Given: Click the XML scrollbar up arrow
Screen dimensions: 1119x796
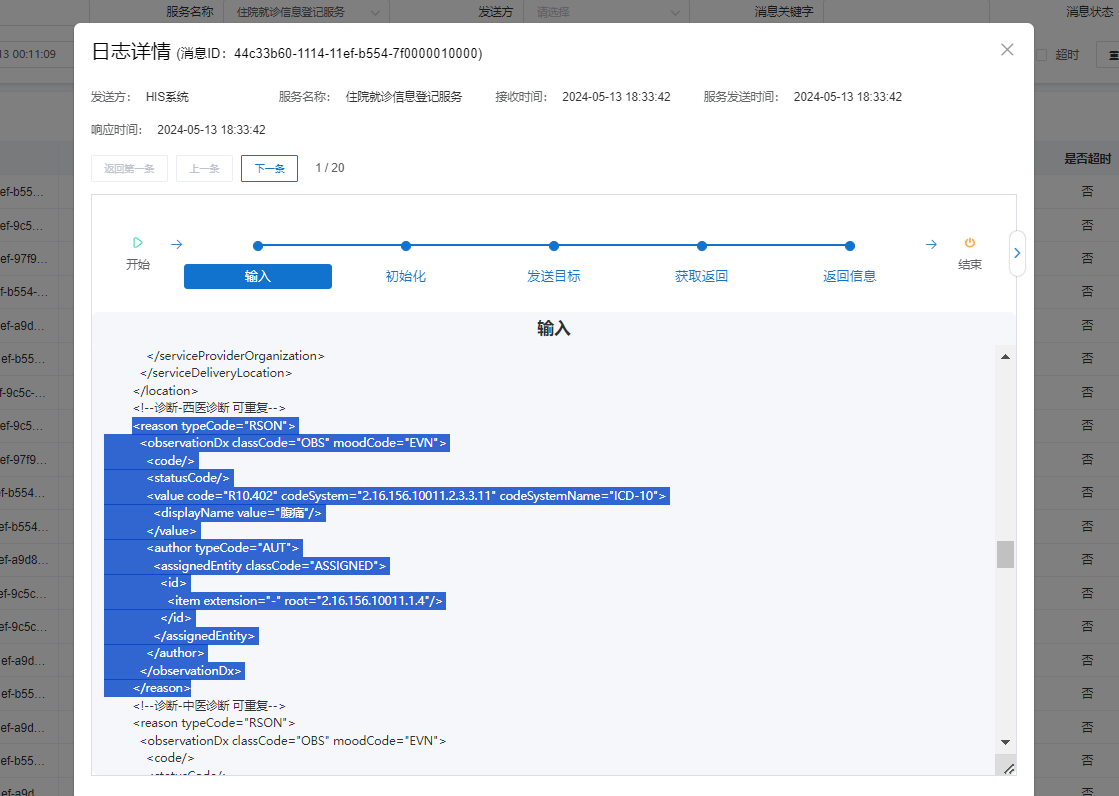Looking at the screenshot, I should click(1005, 356).
